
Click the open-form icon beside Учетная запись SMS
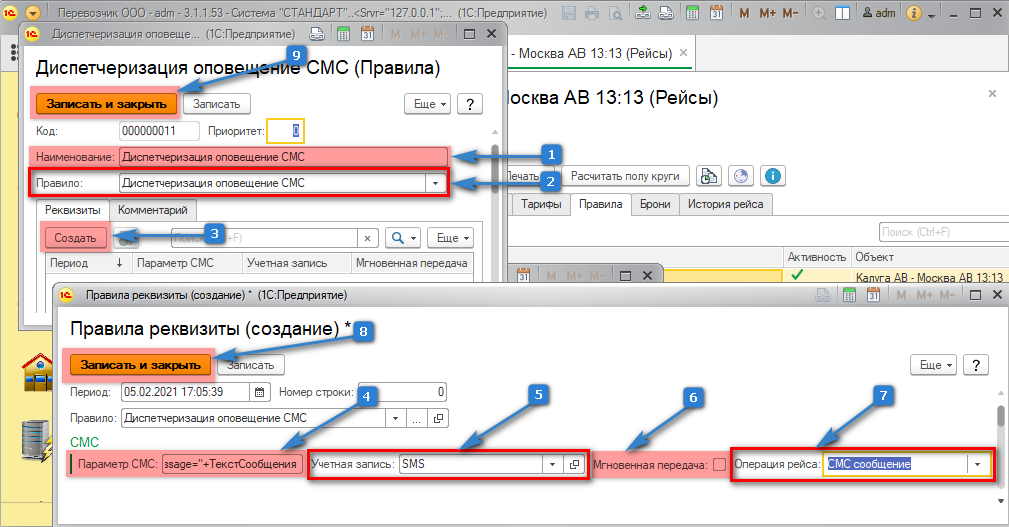(575, 464)
